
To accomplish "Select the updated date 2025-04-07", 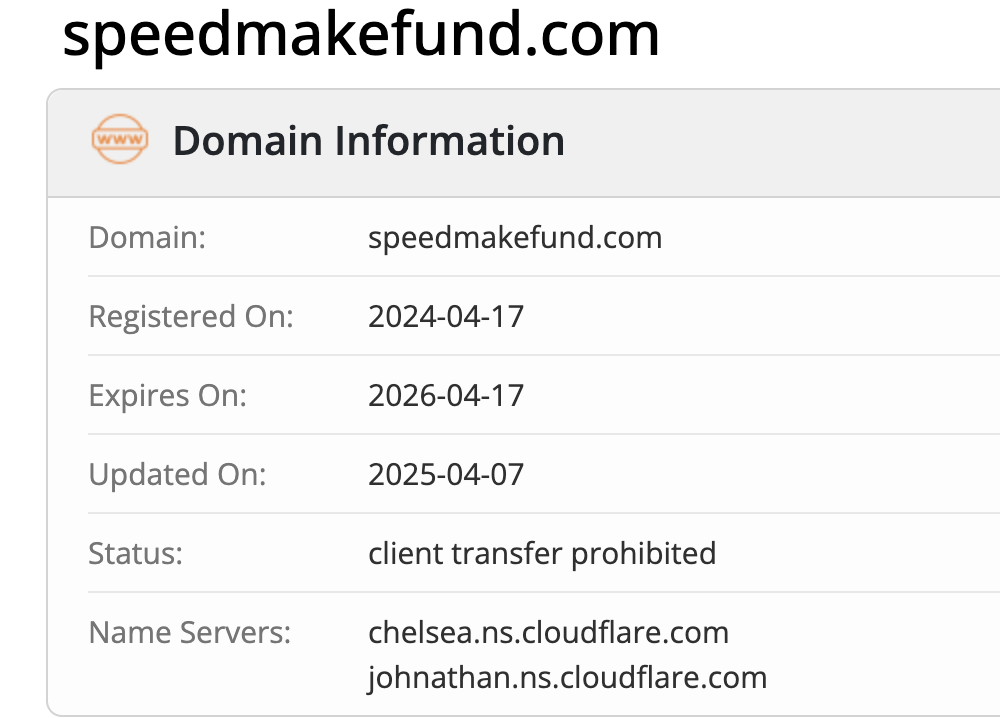I will [446, 474].
